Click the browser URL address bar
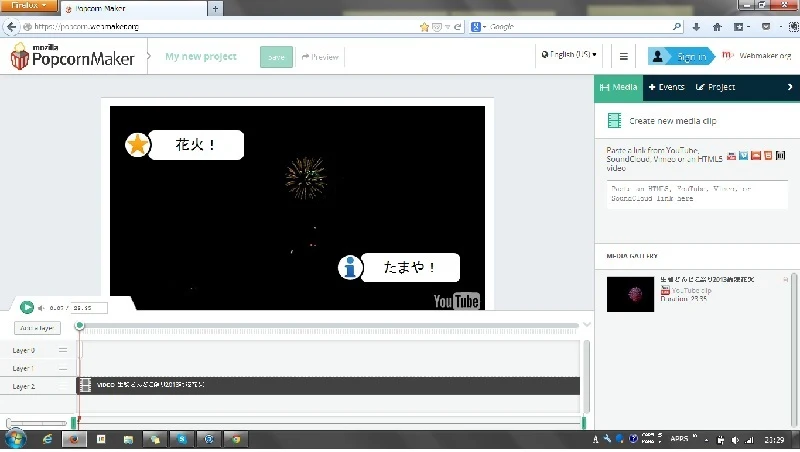 pyautogui.click(x=224, y=27)
